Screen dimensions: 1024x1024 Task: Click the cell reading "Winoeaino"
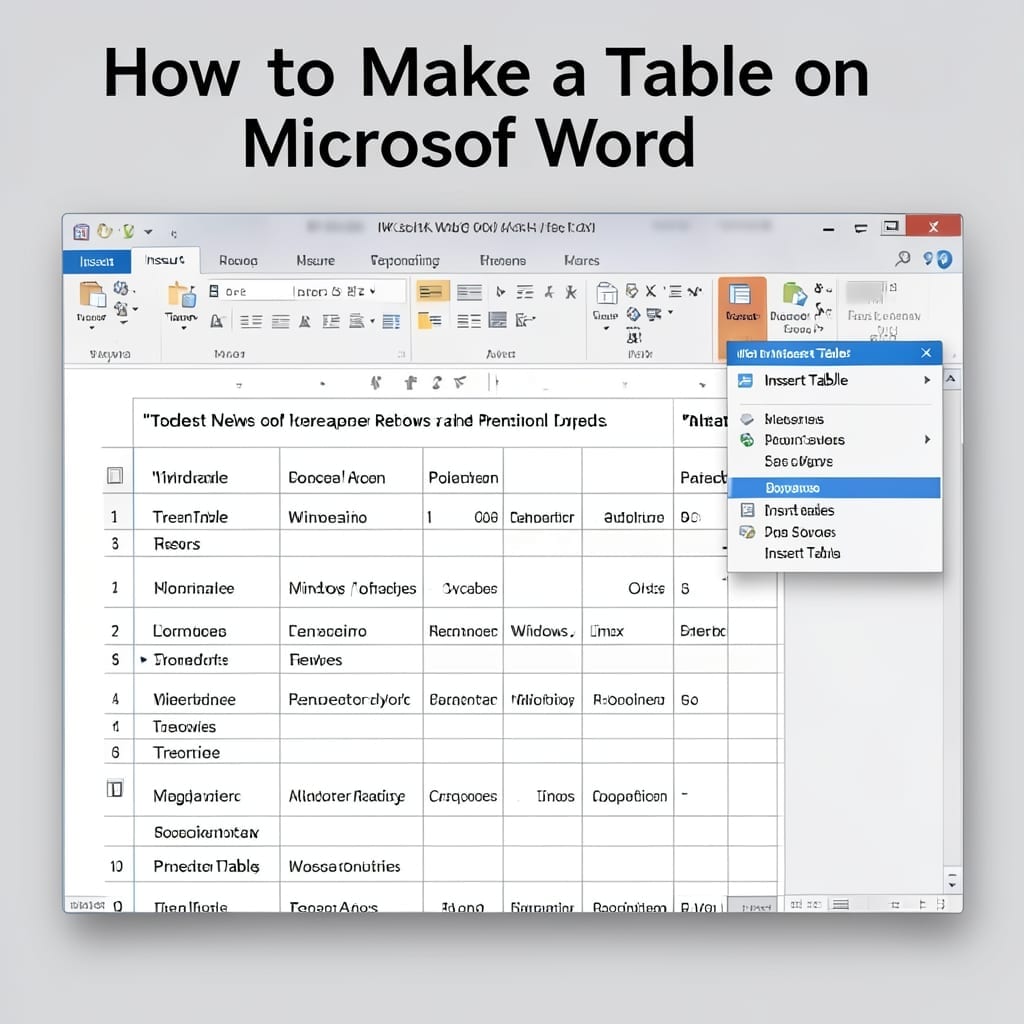(x=351, y=512)
